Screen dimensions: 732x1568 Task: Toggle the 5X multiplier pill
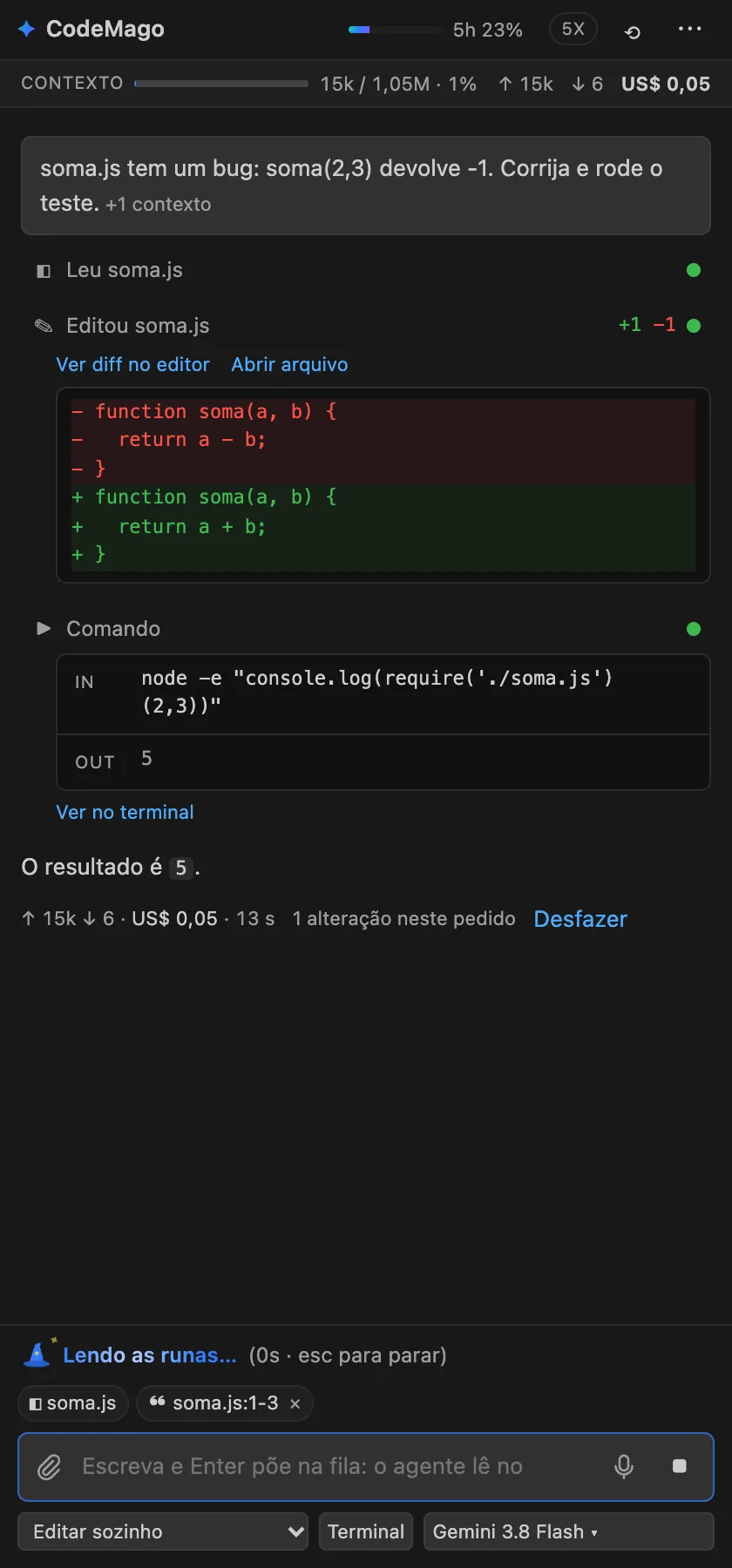[573, 29]
